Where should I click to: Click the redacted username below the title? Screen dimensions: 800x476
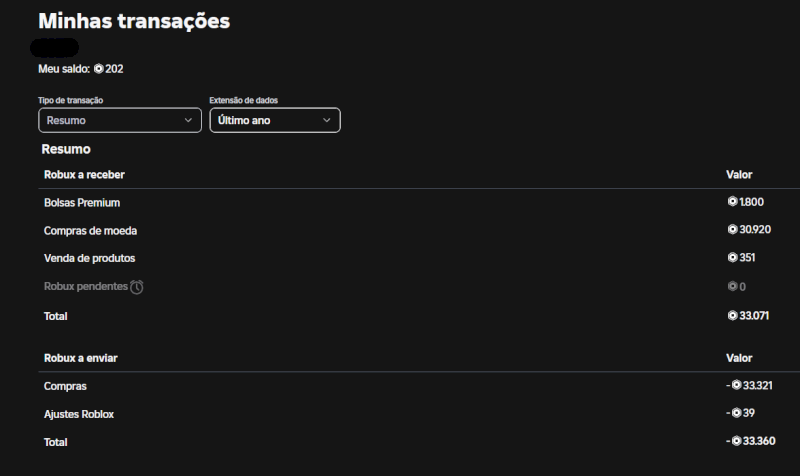pos(55,47)
